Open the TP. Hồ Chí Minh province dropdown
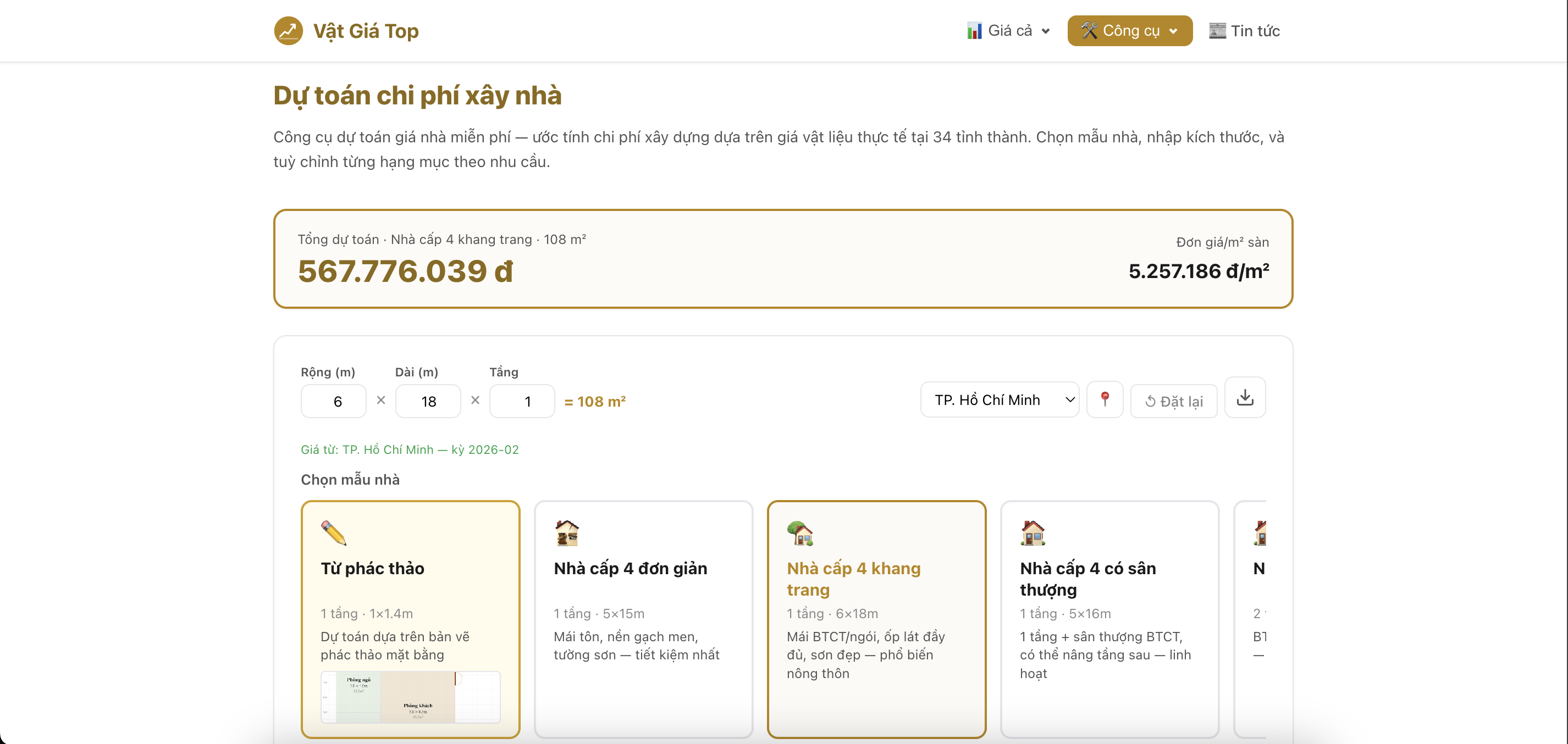This screenshot has height=744, width=1568. [1000, 399]
